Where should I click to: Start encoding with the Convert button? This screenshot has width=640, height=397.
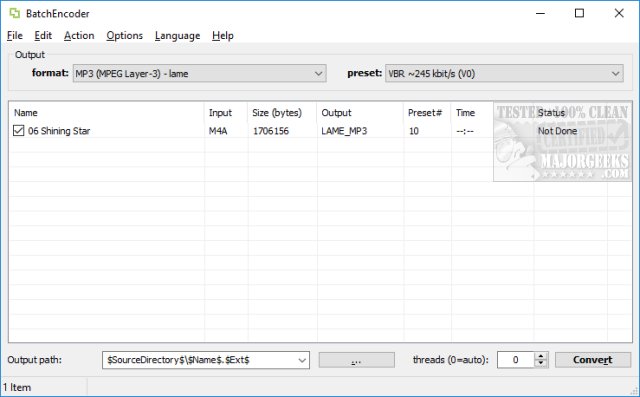pyautogui.click(x=593, y=360)
